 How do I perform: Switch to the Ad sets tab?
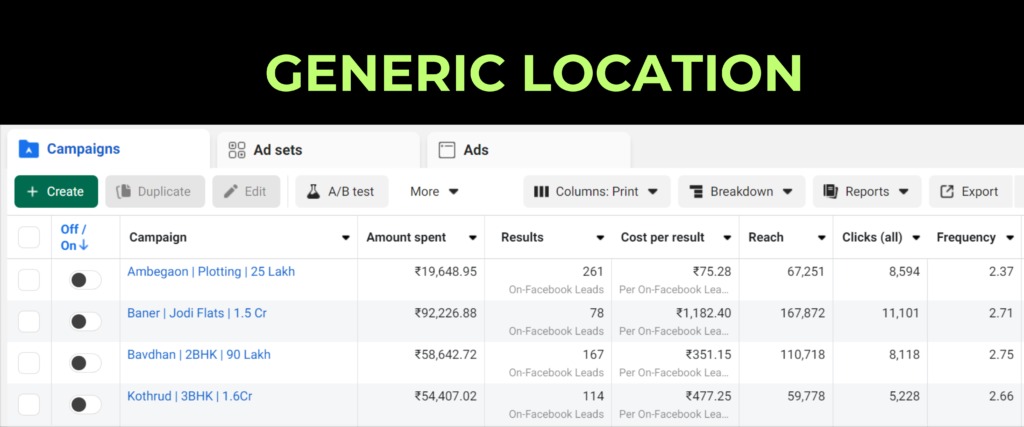coord(277,151)
